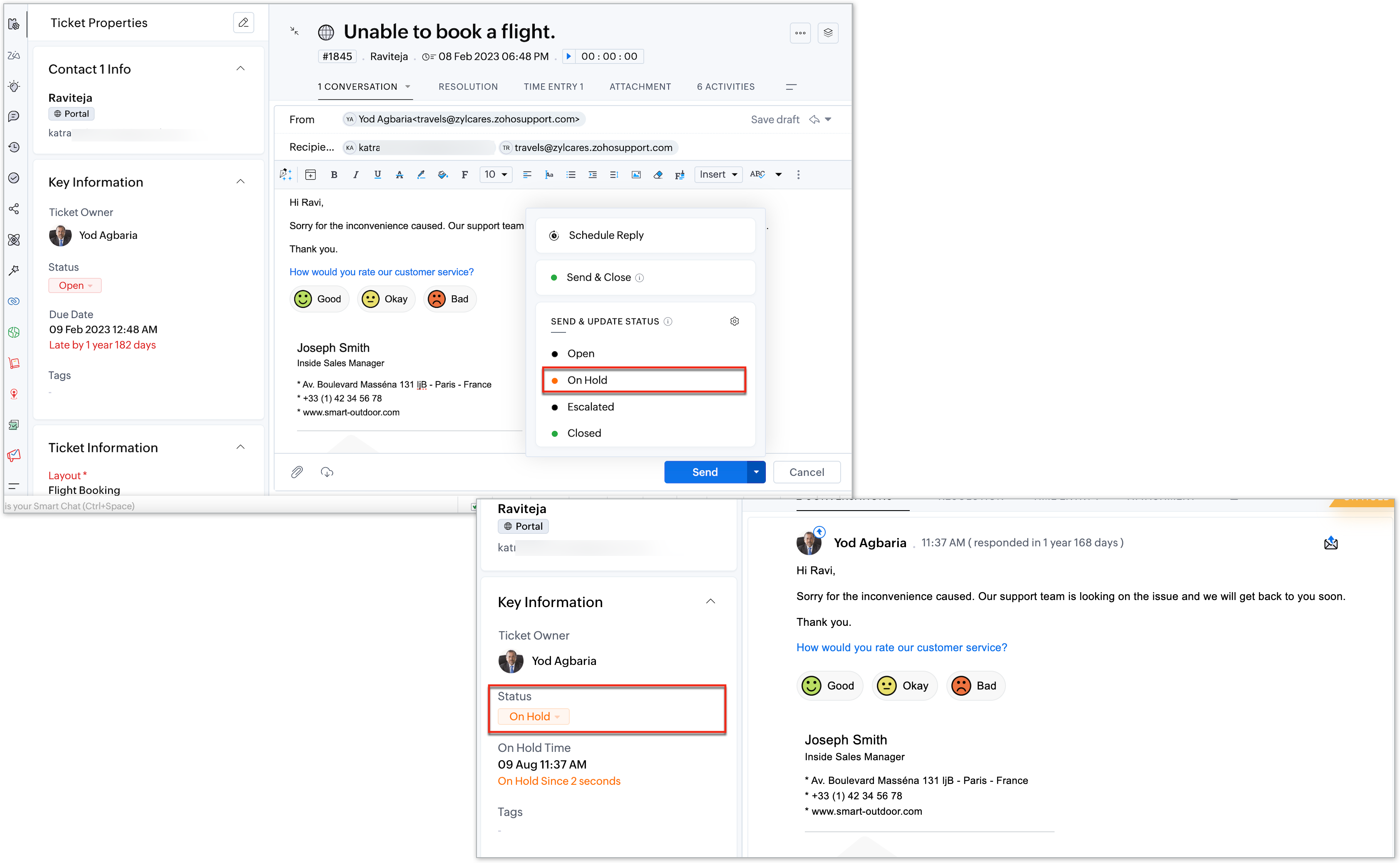The image size is (1400, 863).
Task: Click the insert image icon
Action: 636,175
